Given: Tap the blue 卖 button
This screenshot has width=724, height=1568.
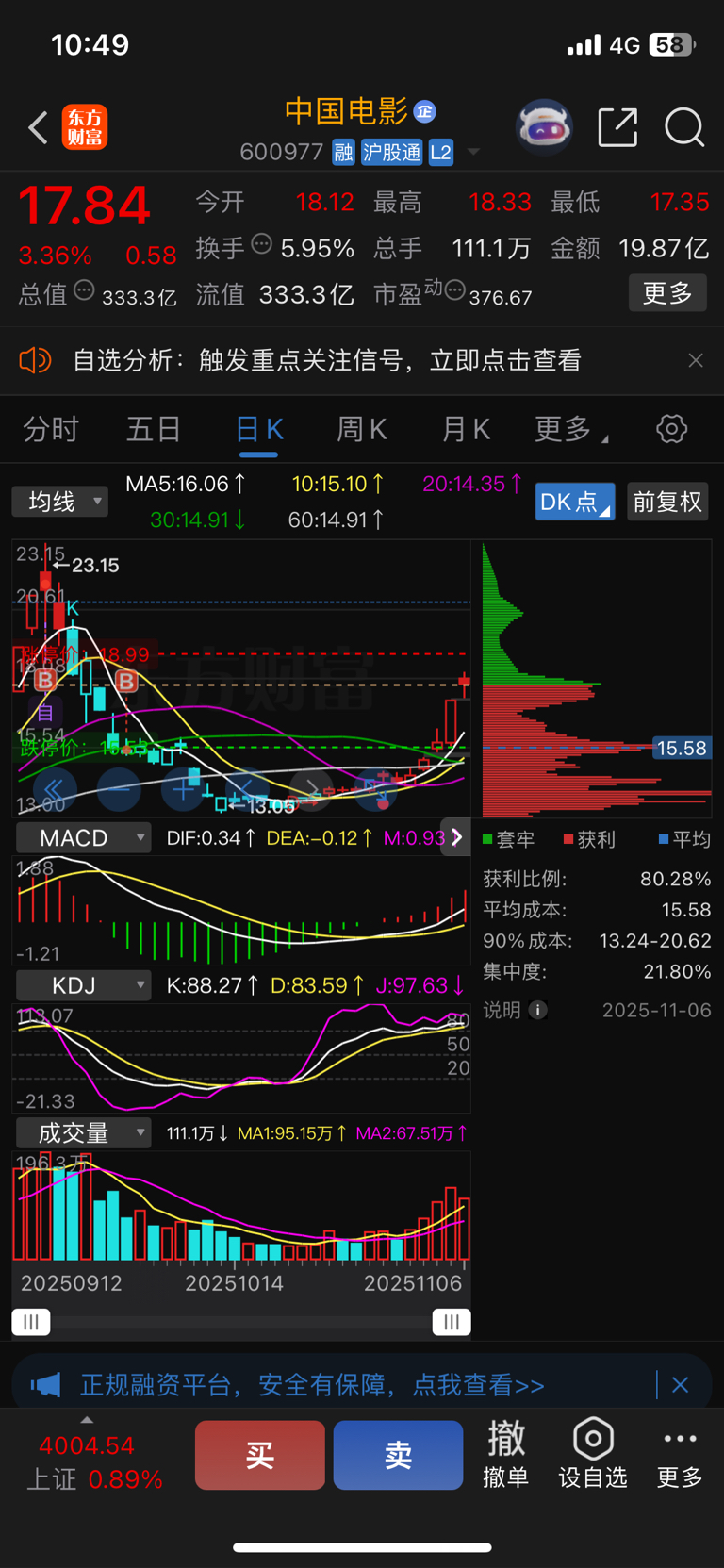Looking at the screenshot, I should (x=398, y=1455).
